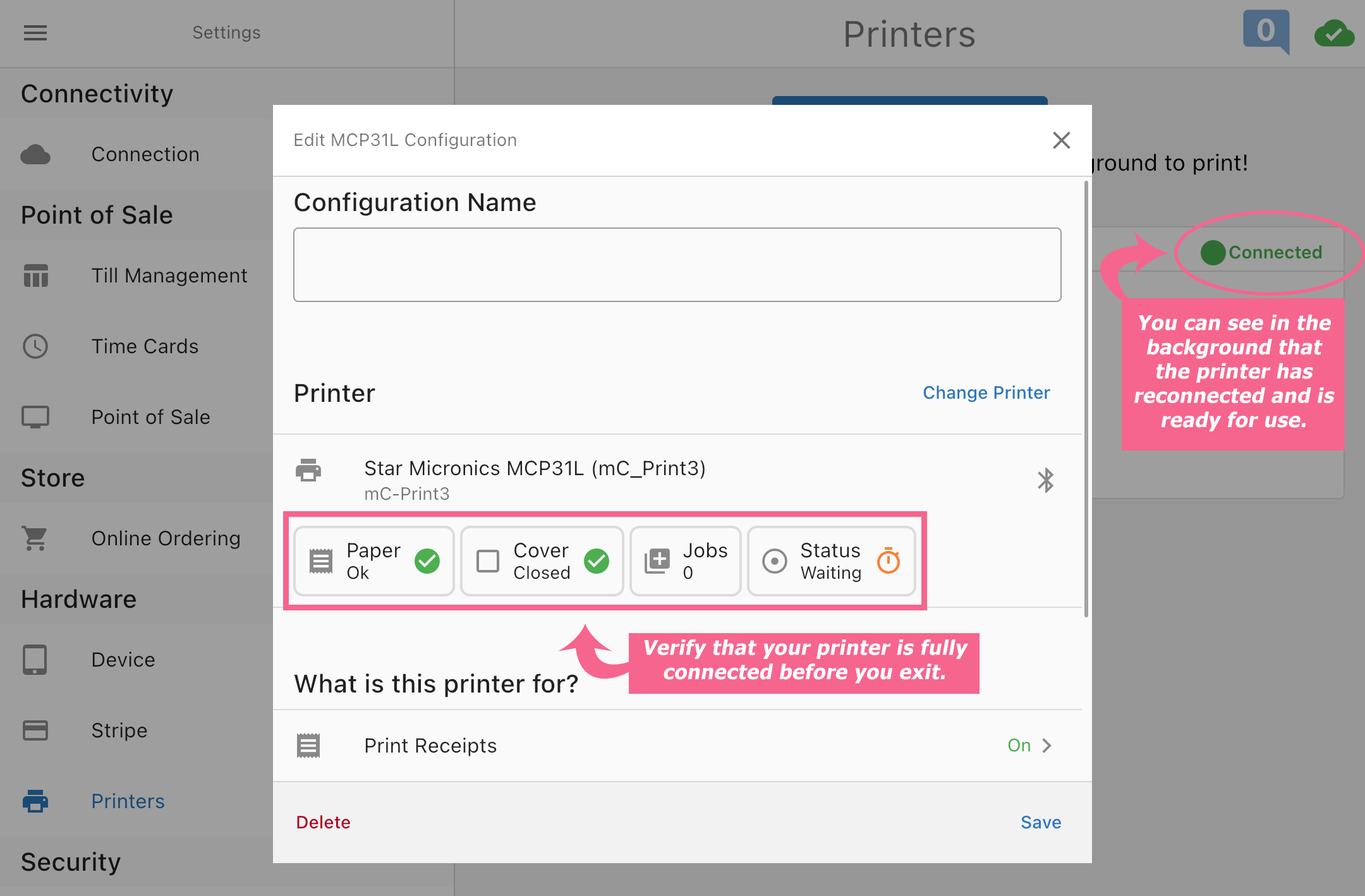The image size is (1365, 896).
Task: Click the Cover Closed checkbox icon
Action: pos(488,560)
